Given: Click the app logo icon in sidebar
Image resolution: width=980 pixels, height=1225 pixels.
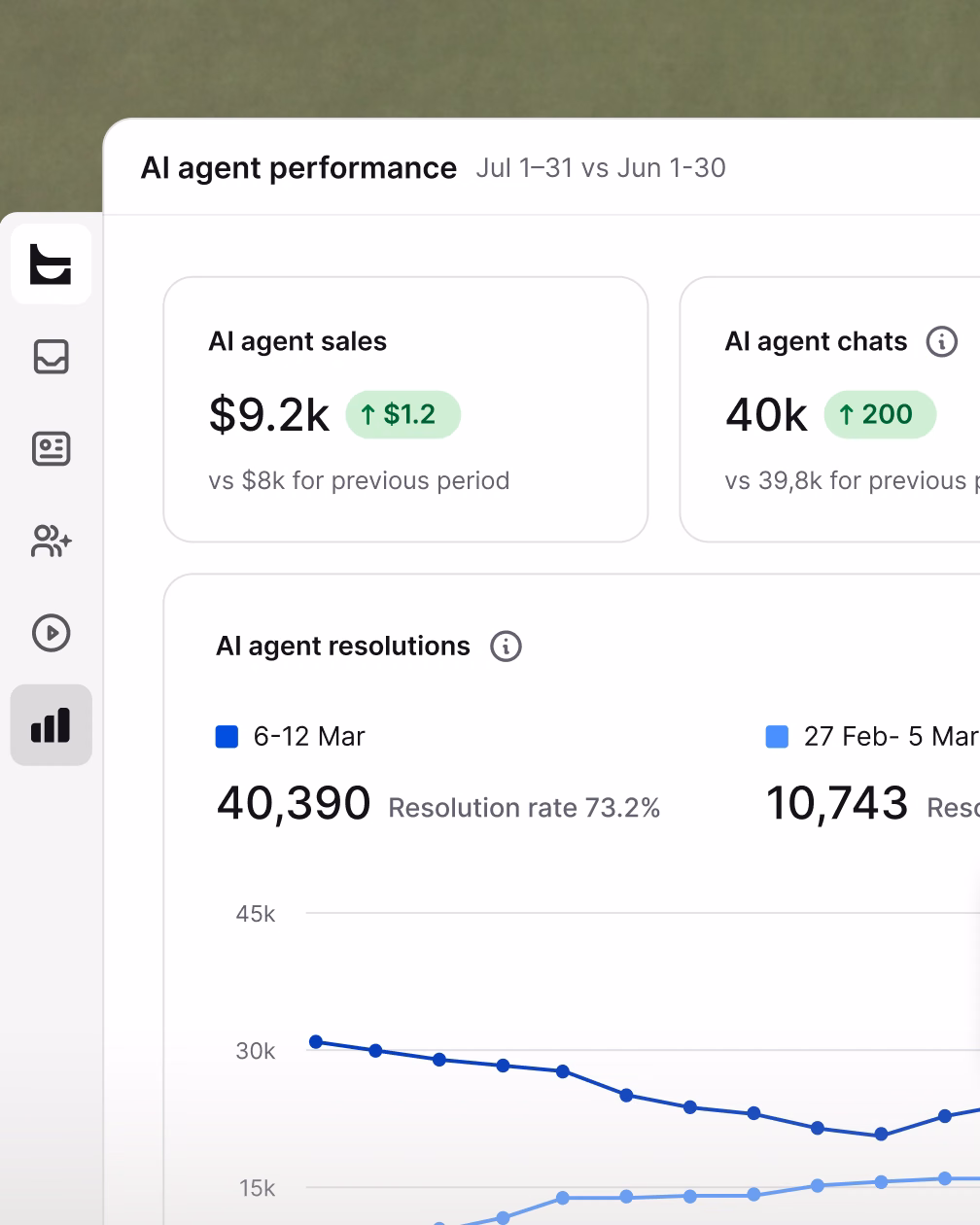Looking at the screenshot, I should click(51, 264).
